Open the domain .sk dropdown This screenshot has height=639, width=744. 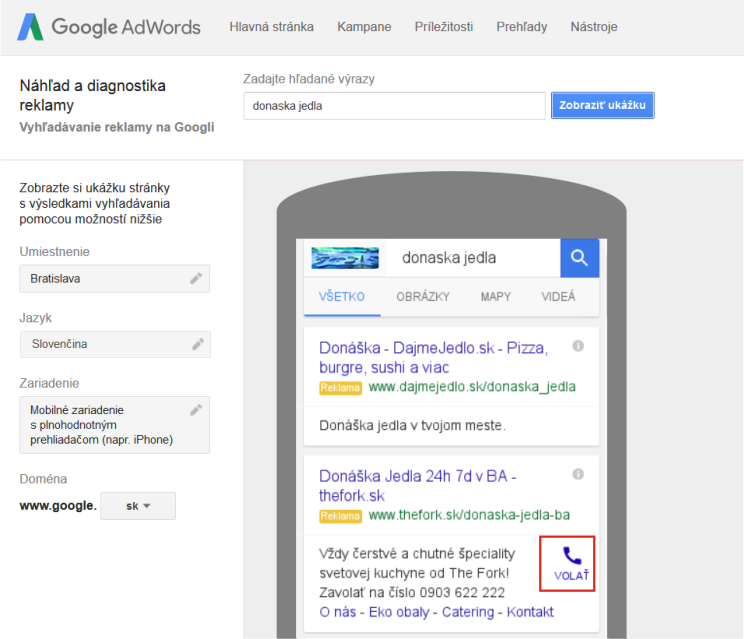(x=138, y=506)
